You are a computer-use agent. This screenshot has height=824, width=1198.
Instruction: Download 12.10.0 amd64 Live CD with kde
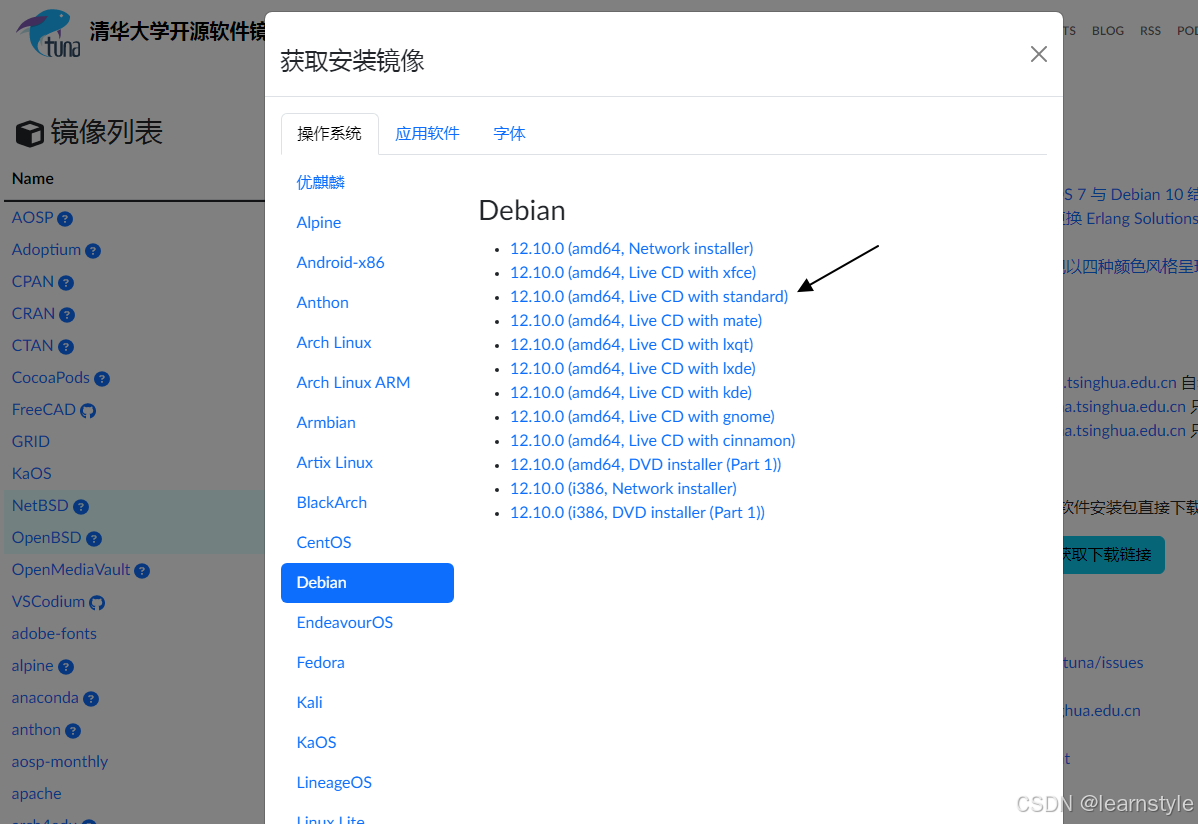click(630, 392)
